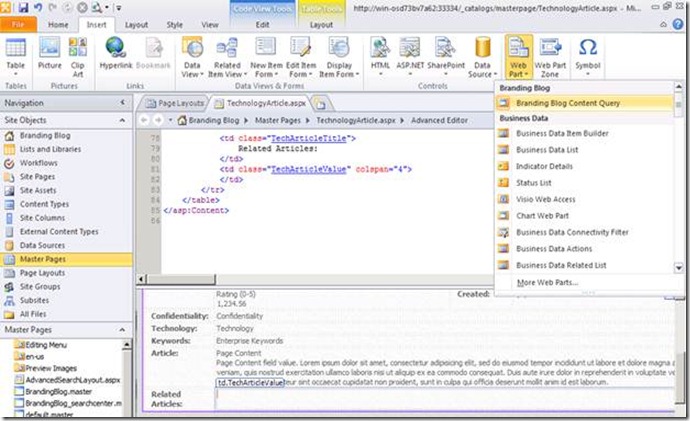Choose Branding Blog Content Query web part
690x421 pixels.
click(581, 103)
